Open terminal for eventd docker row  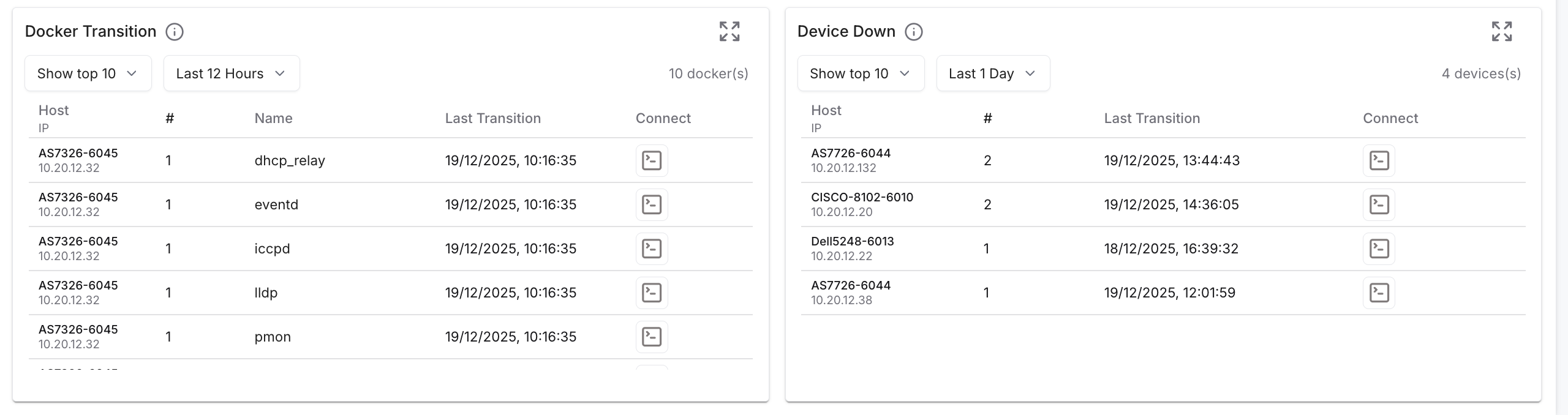pyautogui.click(x=651, y=204)
